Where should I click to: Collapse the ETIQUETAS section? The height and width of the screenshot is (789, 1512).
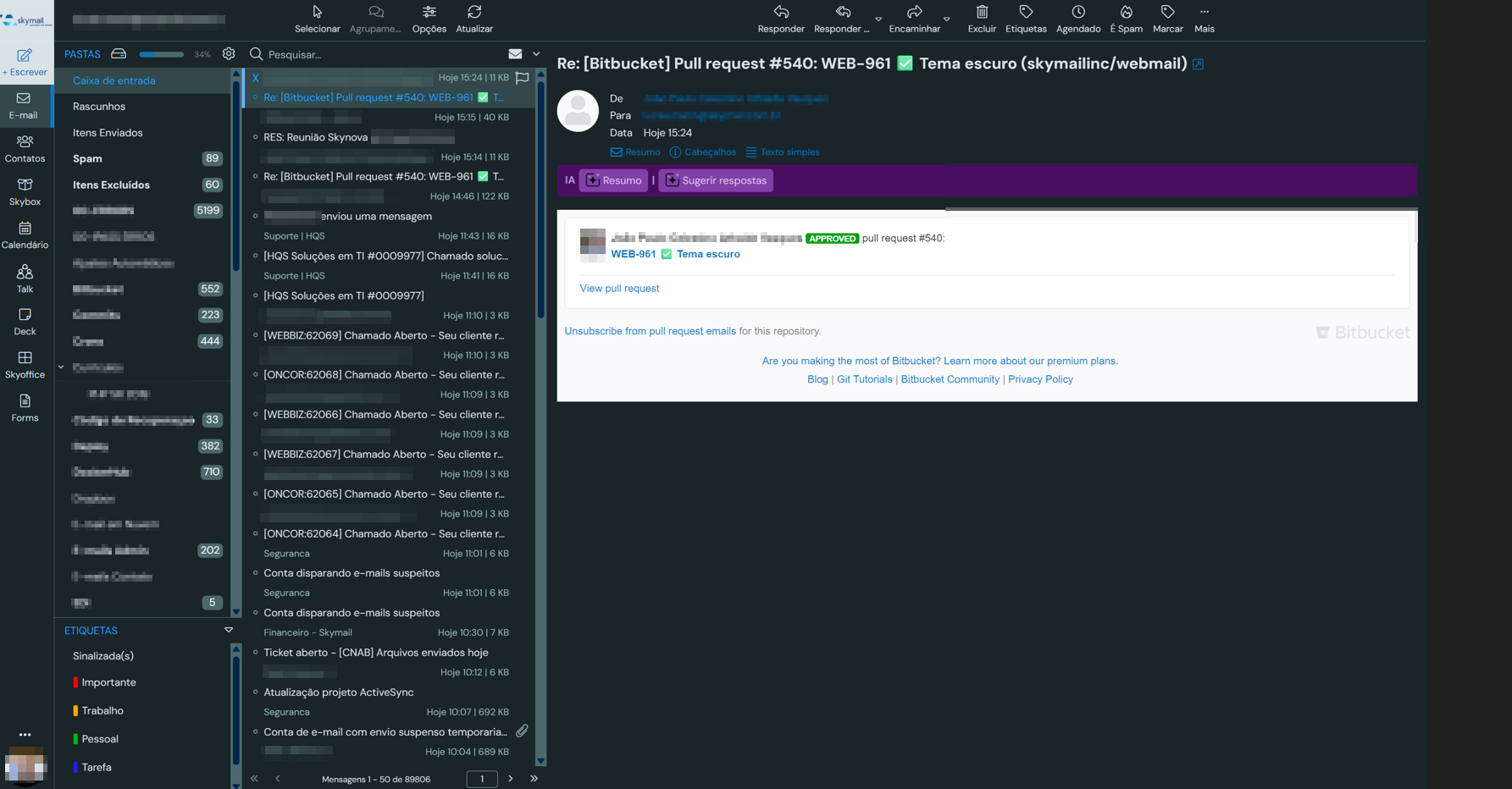click(x=229, y=631)
